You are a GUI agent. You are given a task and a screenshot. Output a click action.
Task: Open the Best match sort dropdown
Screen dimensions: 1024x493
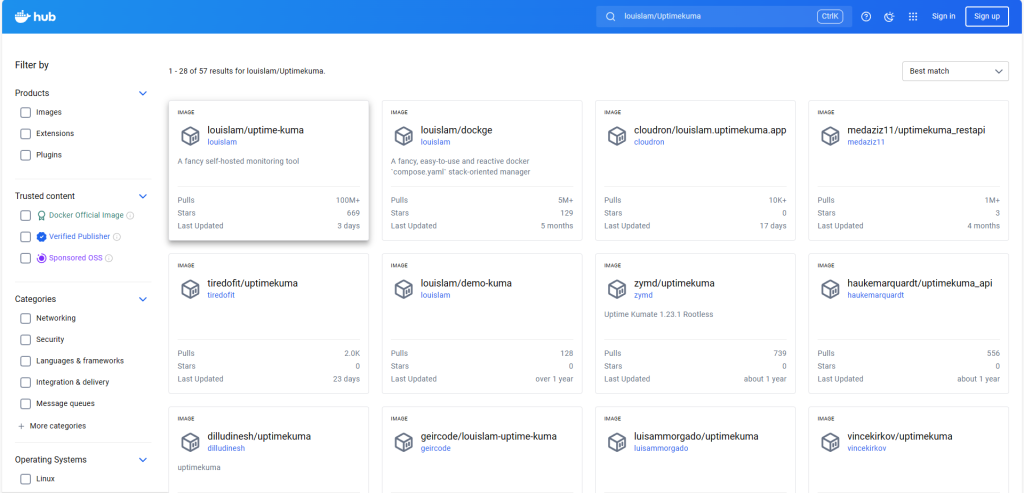click(954, 71)
